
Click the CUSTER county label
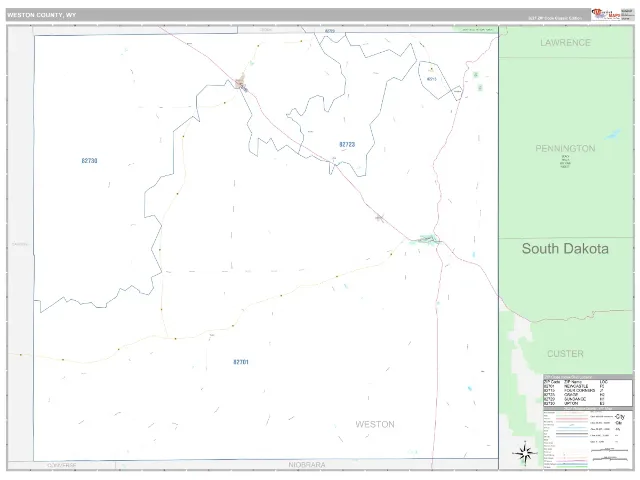(x=565, y=354)
